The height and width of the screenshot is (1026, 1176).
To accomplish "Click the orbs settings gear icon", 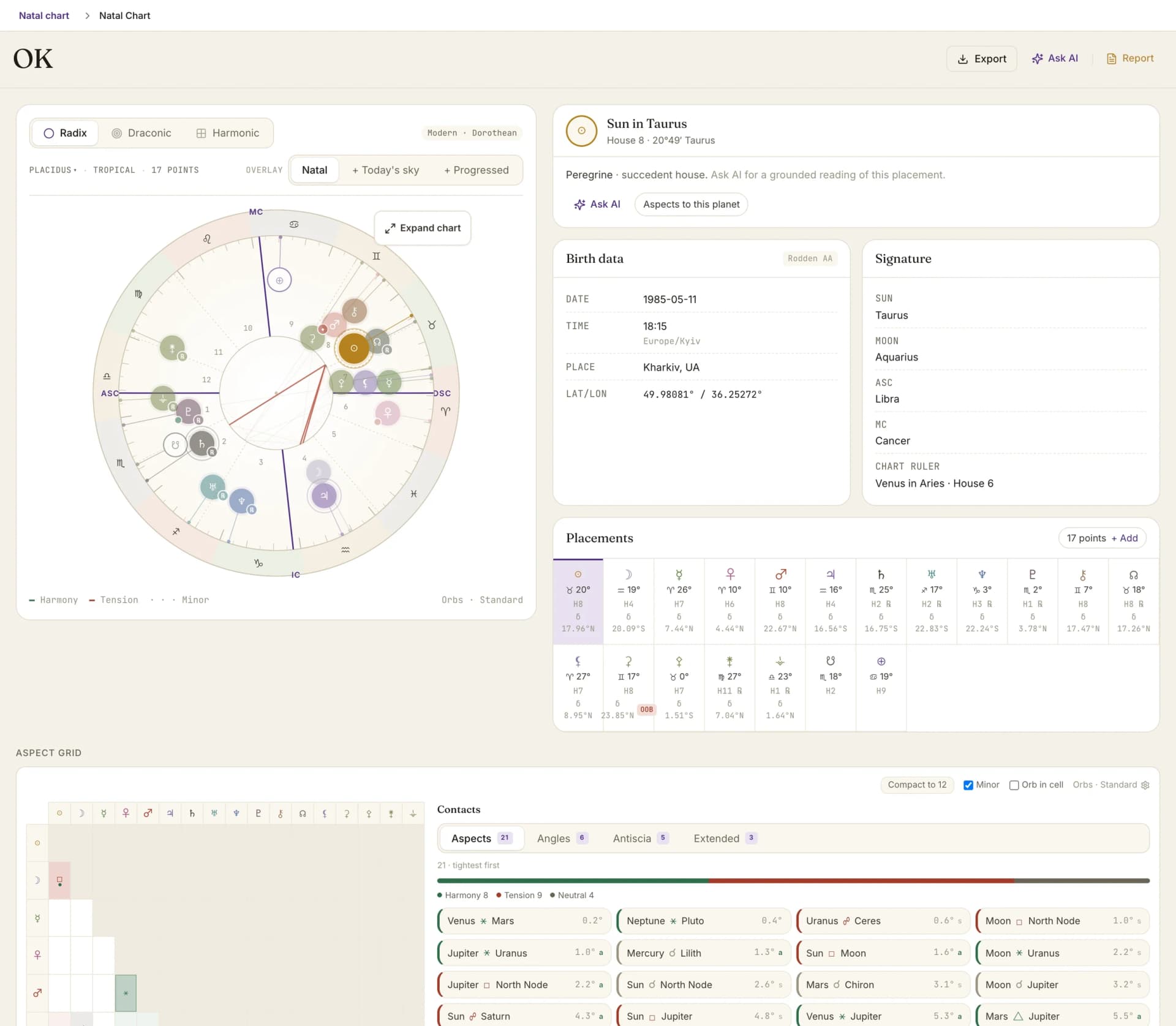I will pyautogui.click(x=1145, y=785).
